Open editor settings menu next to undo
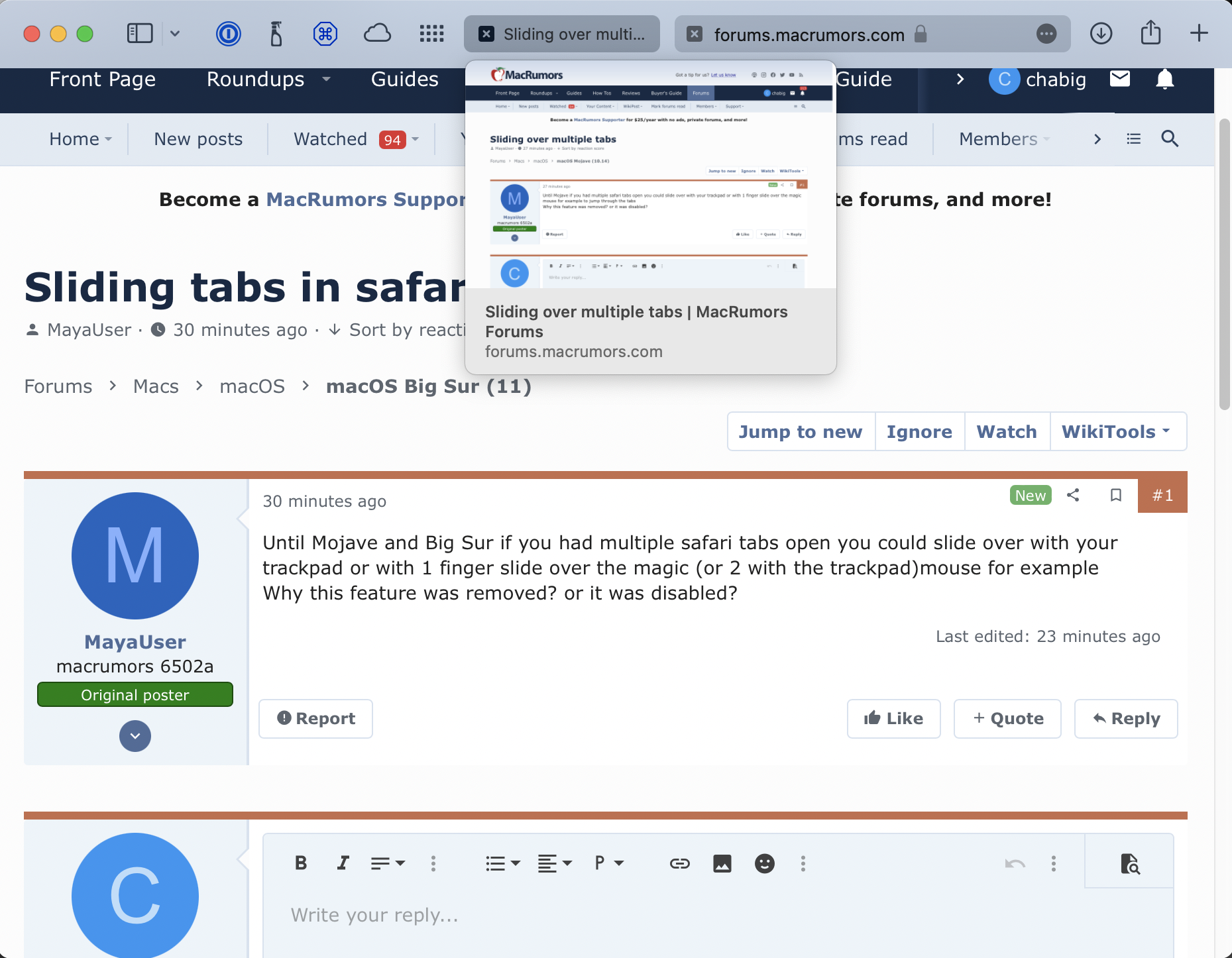The width and height of the screenshot is (1232, 958). tap(1054, 863)
